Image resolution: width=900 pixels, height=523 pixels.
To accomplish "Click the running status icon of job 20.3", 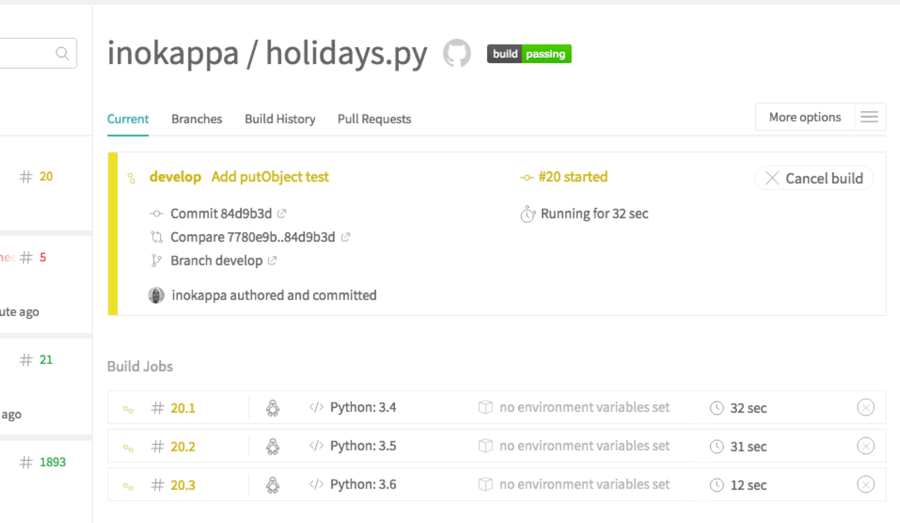I will (129, 486).
